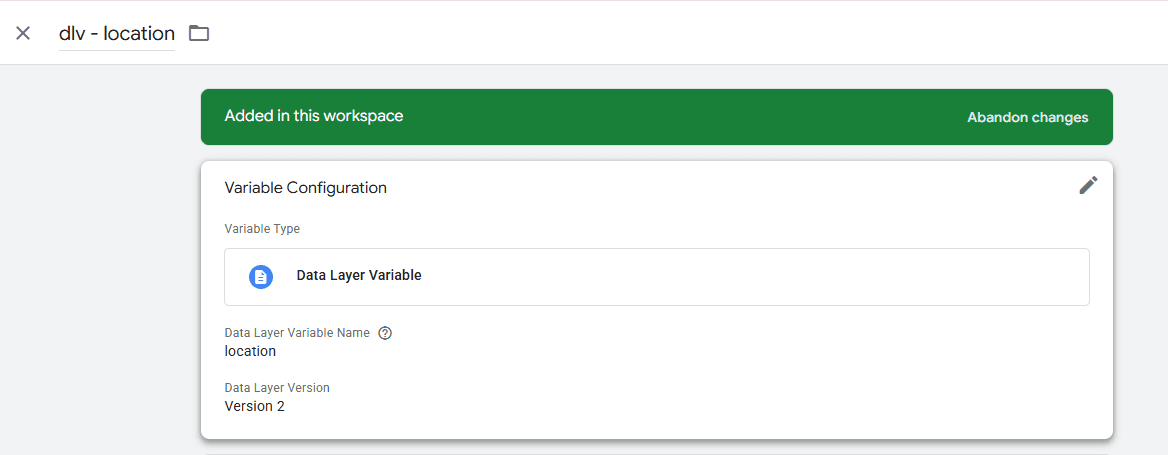Click the bold 'Data Layer Variable' type text
1168x455 pixels.
359,276
